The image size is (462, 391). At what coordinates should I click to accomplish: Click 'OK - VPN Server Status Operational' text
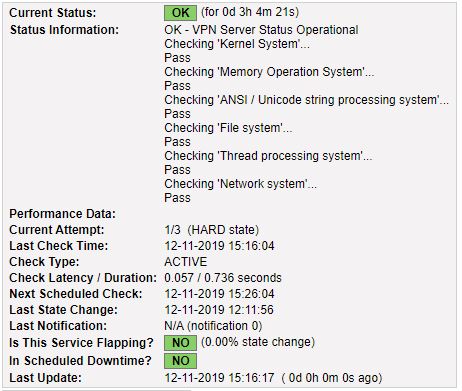point(261,30)
